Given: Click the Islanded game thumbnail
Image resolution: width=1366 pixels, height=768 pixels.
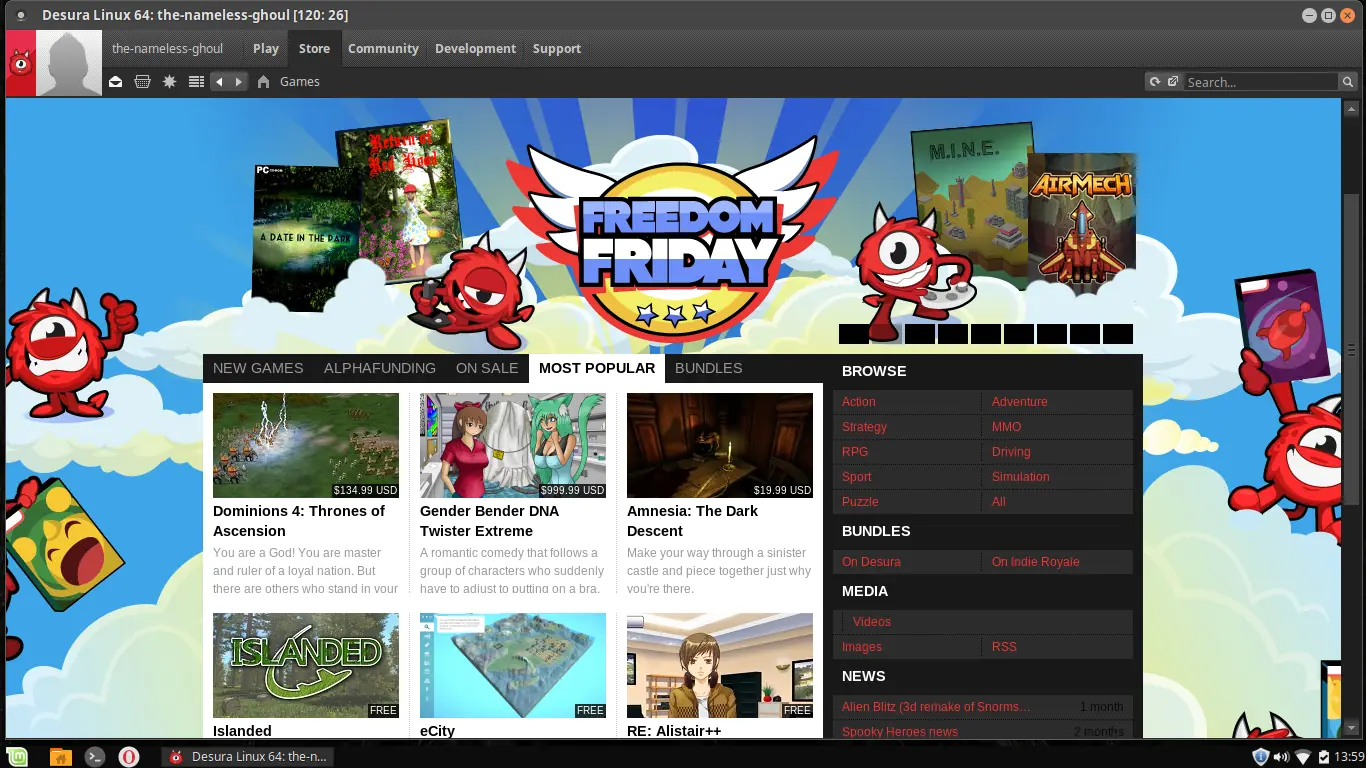Looking at the screenshot, I should point(306,665).
